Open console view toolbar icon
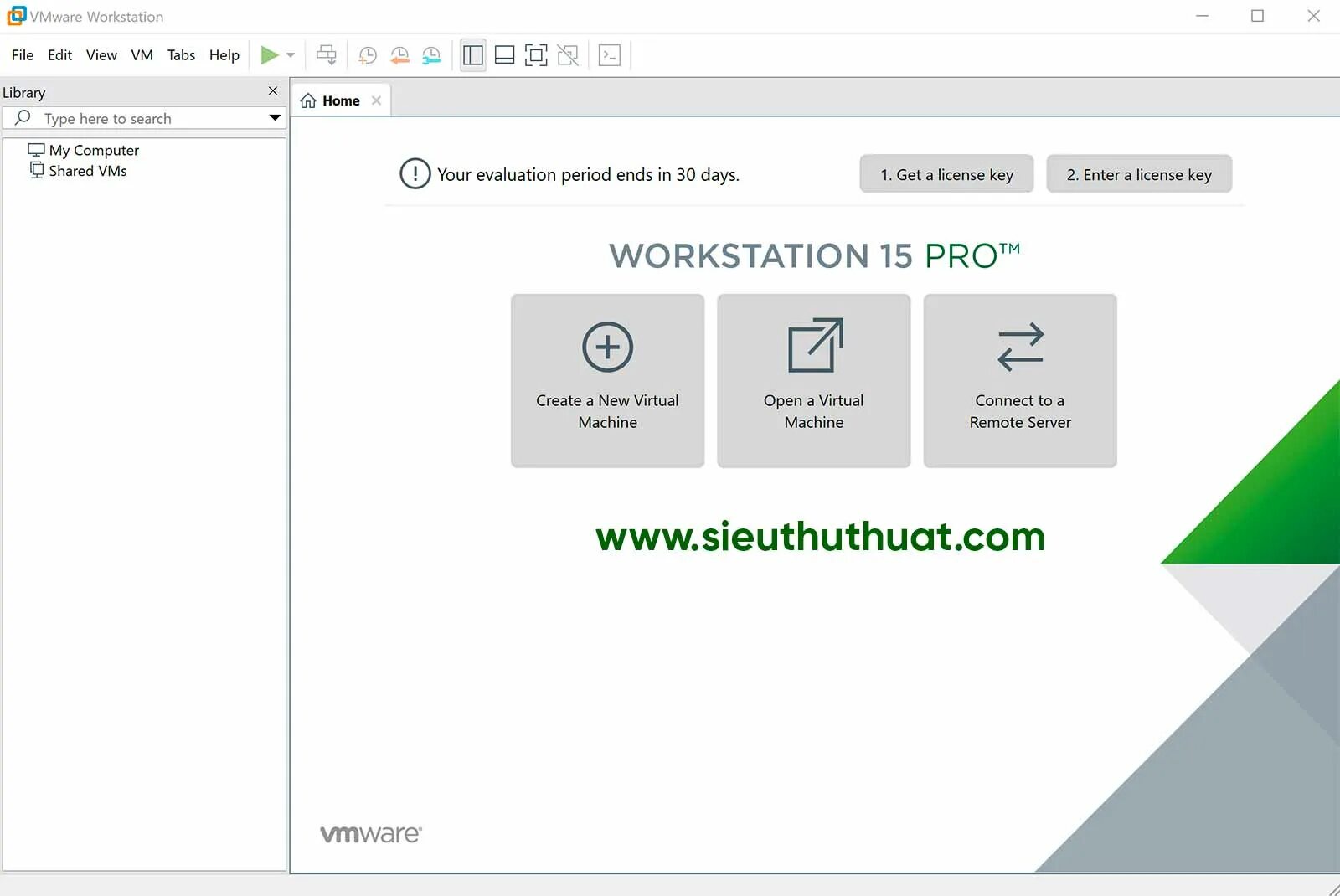The width and height of the screenshot is (1340, 896). (x=610, y=55)
